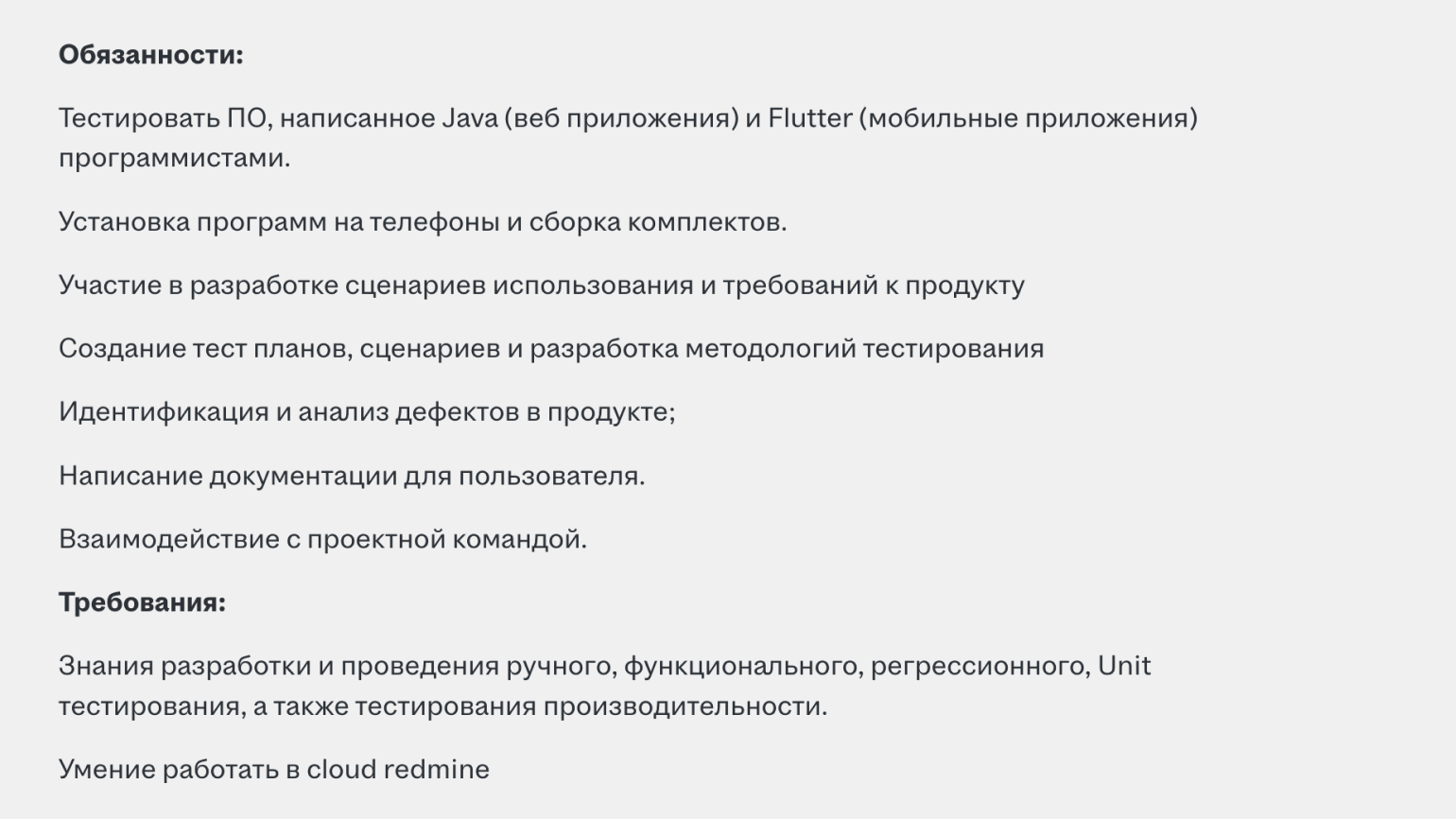This screenshot has height=819, width=1456.
Task: Click the word "Unit"
Action: [x=1123, y=666]
